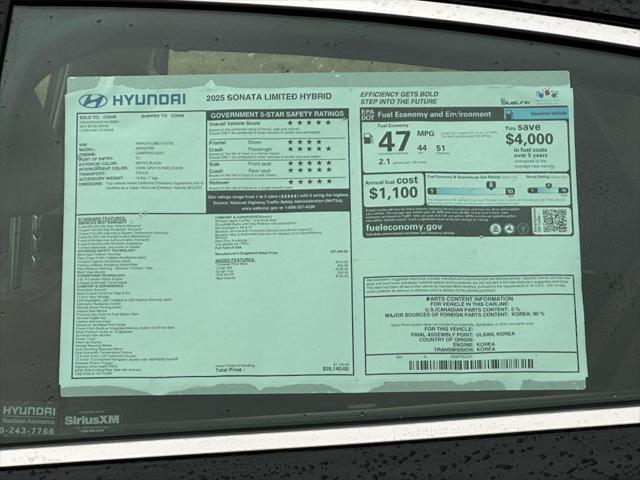Click the city MPG value 44
This screenshot has height=480, width=640.
422,148
